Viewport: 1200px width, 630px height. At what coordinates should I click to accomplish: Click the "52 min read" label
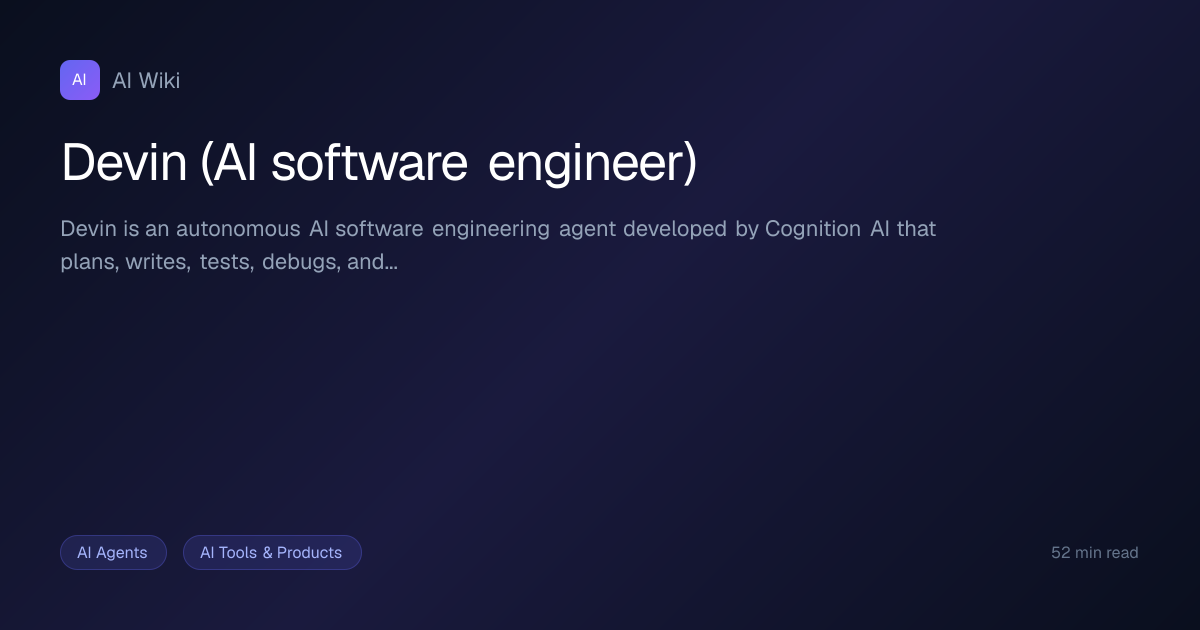click(x=1095, y=552)
